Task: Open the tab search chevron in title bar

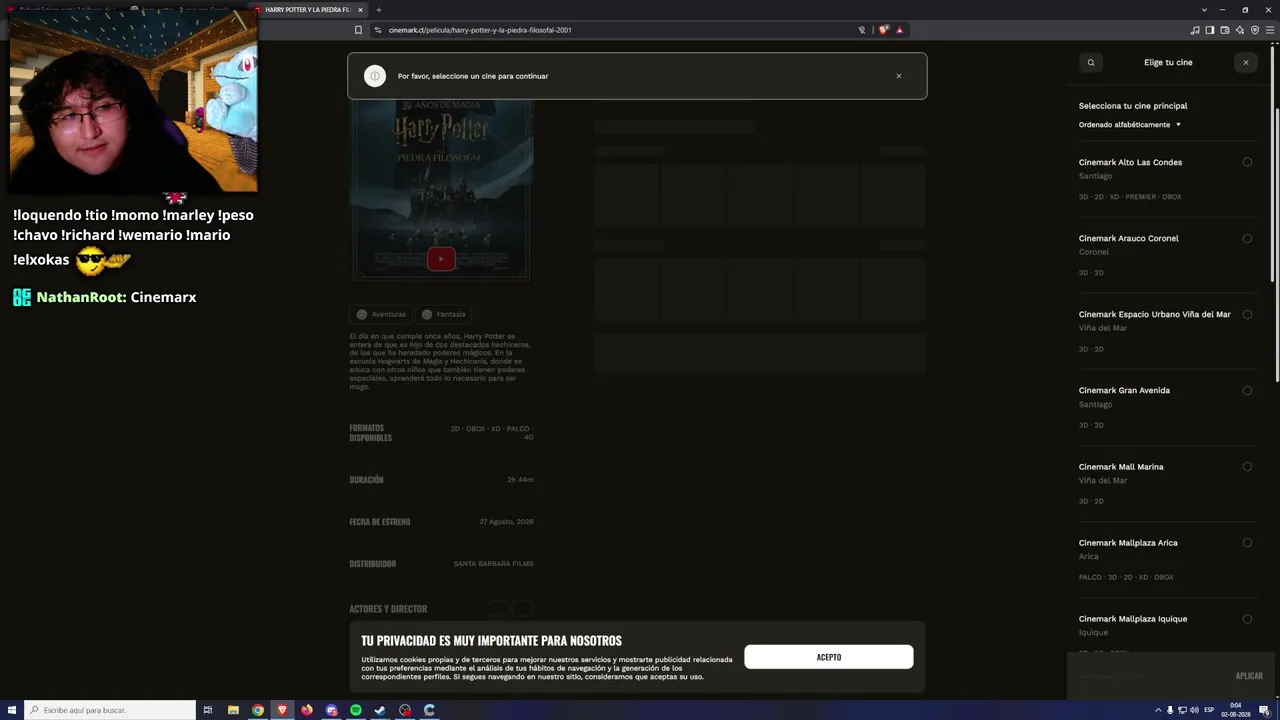Action: click(1204, 10)
